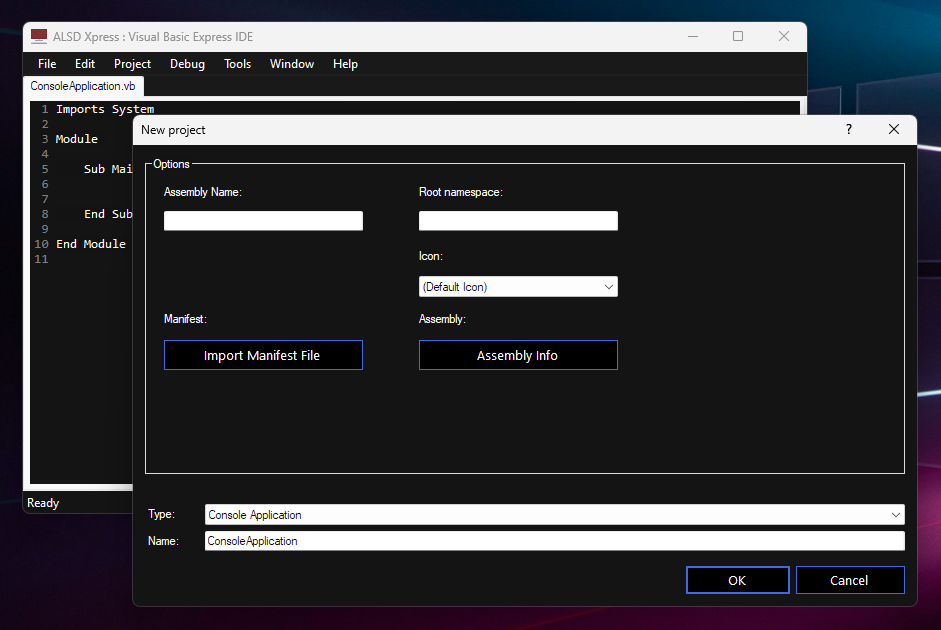
Task: Open the Window menu
Action: point(292,64)
